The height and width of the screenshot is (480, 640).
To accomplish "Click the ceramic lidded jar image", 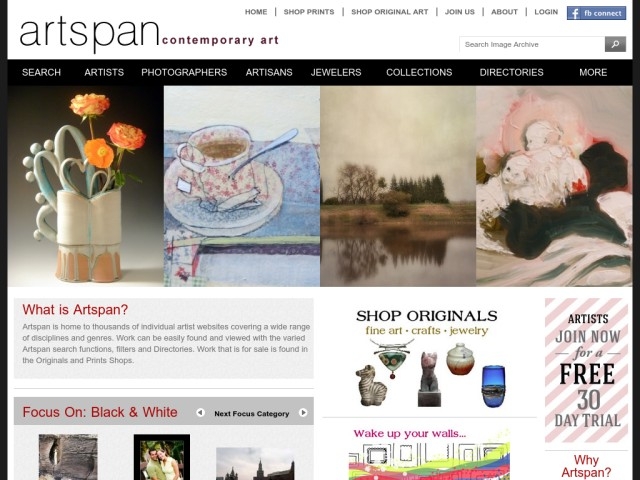I will coord(460,359).
